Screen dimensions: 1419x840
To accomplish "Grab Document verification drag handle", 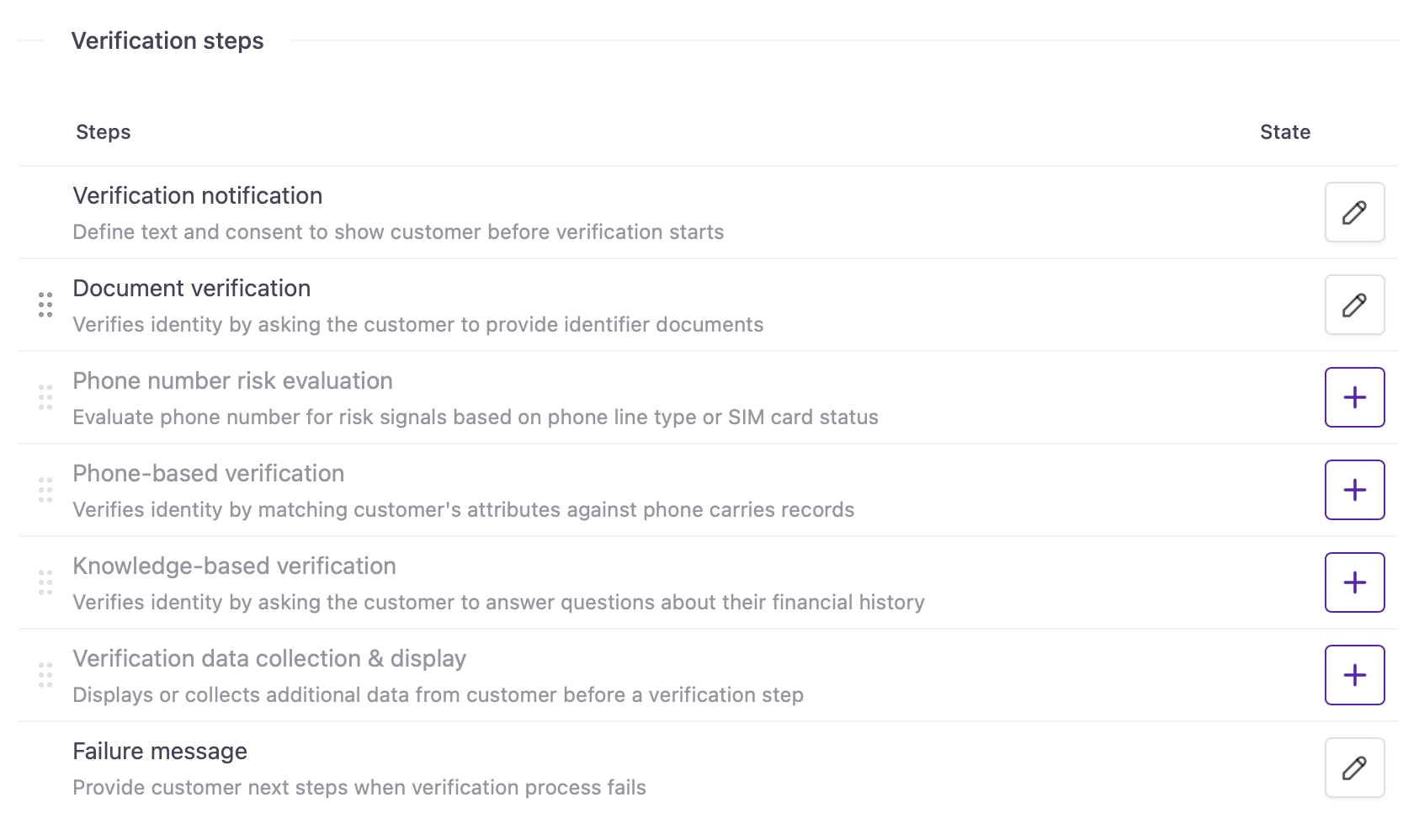I will [x=45, y=305].
